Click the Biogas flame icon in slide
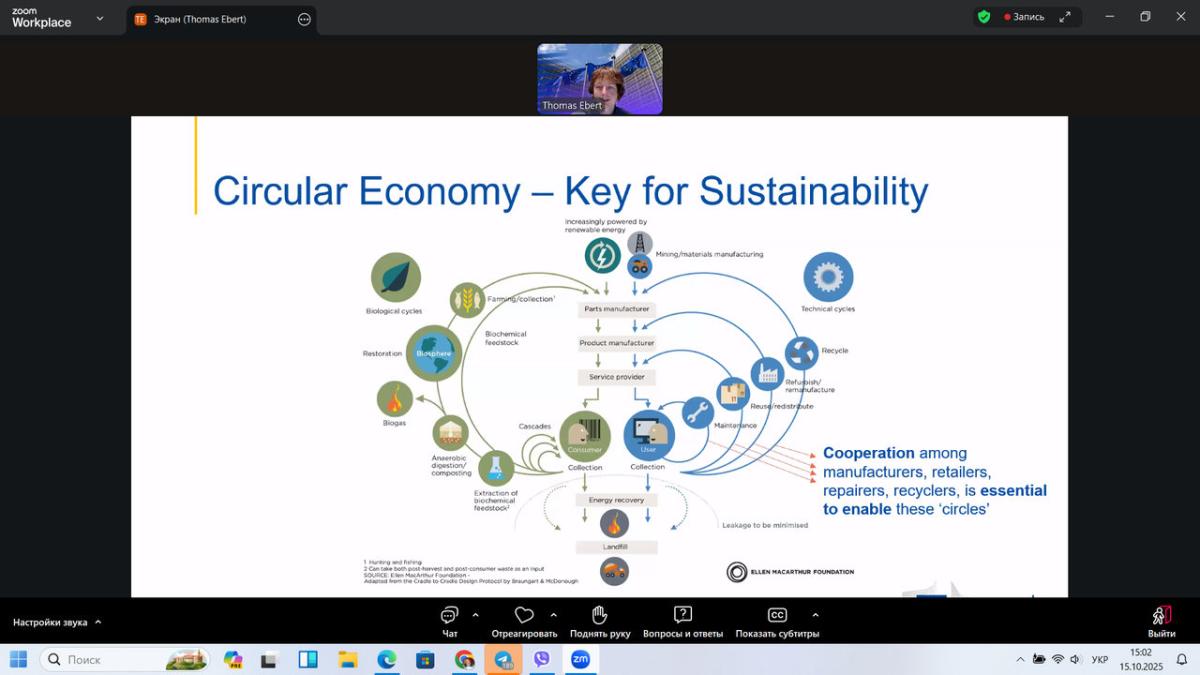The image size is (1200, 675). (395, 400)
